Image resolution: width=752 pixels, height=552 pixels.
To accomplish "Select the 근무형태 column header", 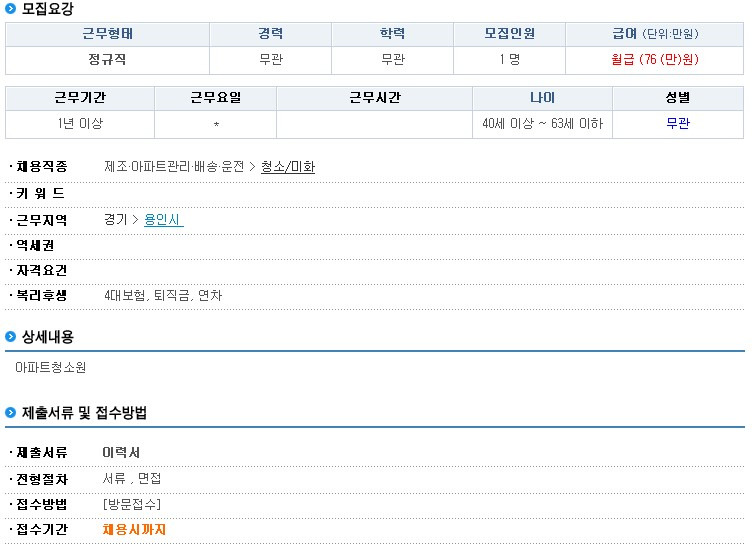I will pos(107,33).
